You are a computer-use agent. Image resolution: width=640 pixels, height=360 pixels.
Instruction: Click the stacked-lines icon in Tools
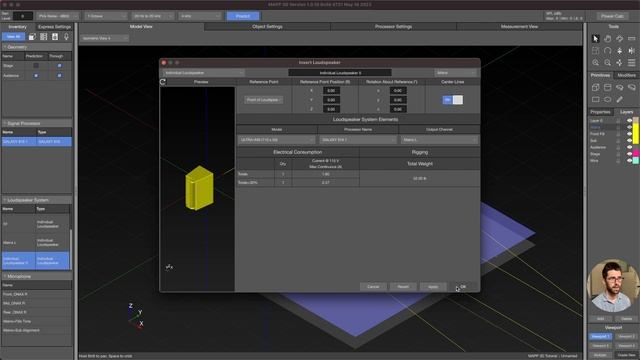(x=631, y=62)
